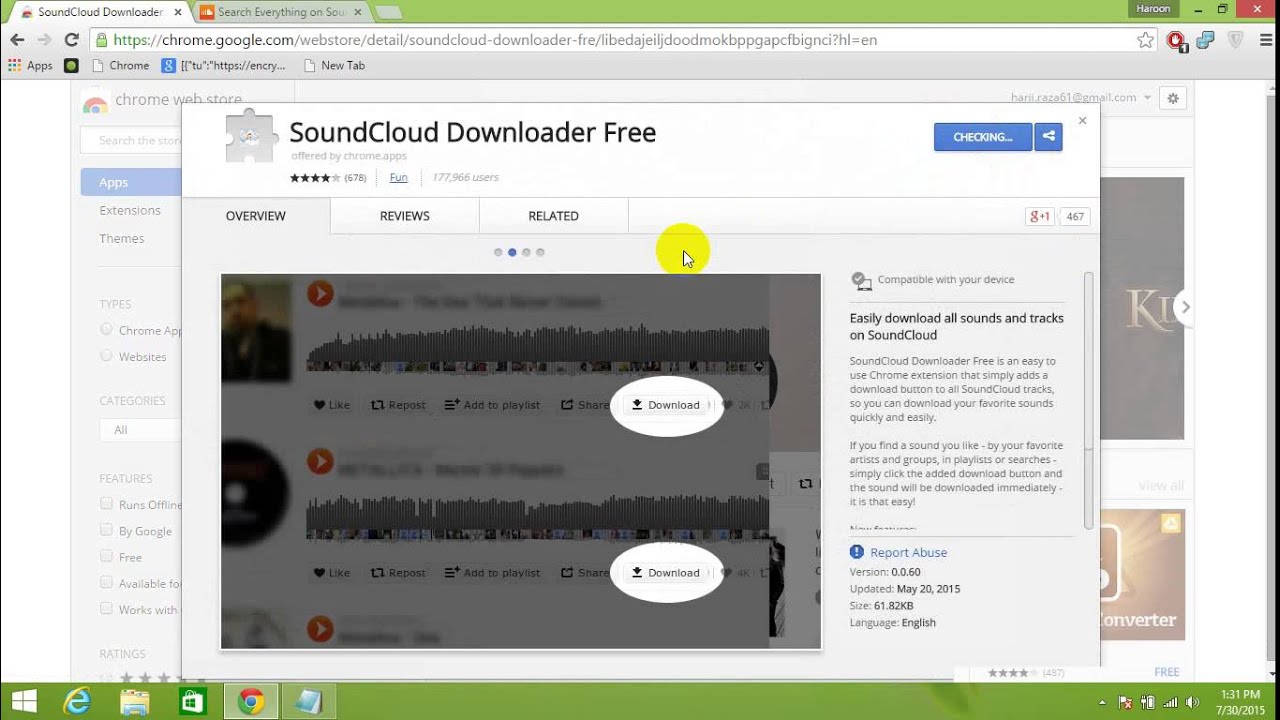This screenshot has height=720, width=1280.
Task: Open web store settings gear
Action: [x=1173, y=98]
